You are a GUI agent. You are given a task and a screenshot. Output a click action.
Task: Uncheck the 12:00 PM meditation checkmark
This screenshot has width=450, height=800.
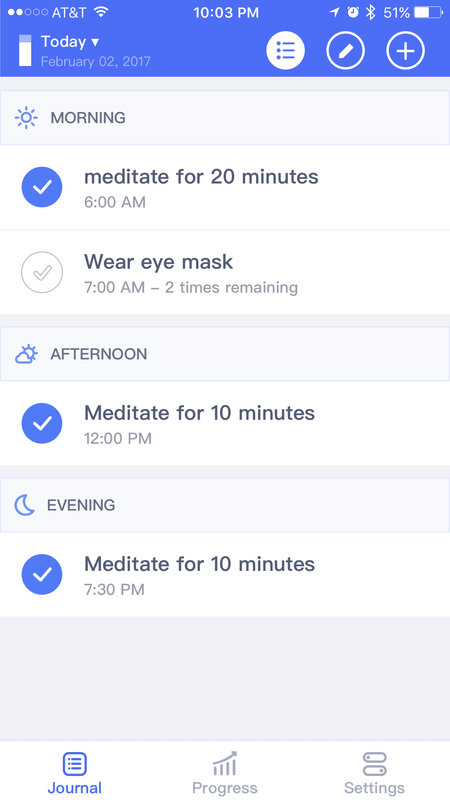coord(42,423)
